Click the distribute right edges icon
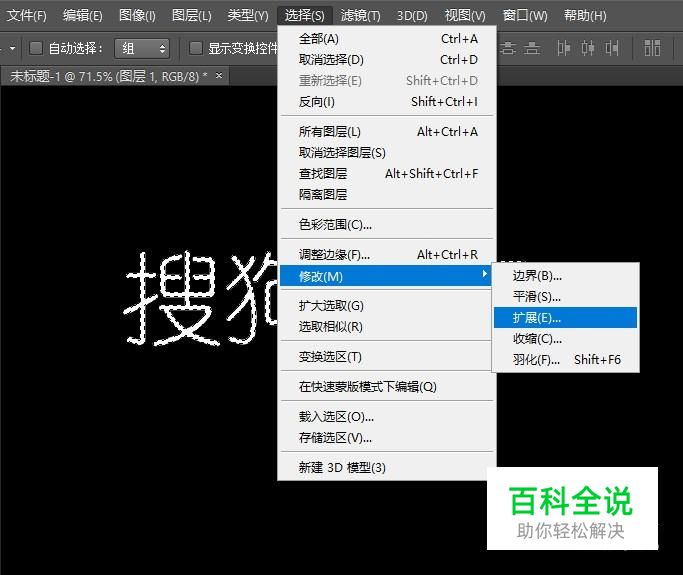The width and height of the screenshot is (683, 575). (x=612, y=48)
